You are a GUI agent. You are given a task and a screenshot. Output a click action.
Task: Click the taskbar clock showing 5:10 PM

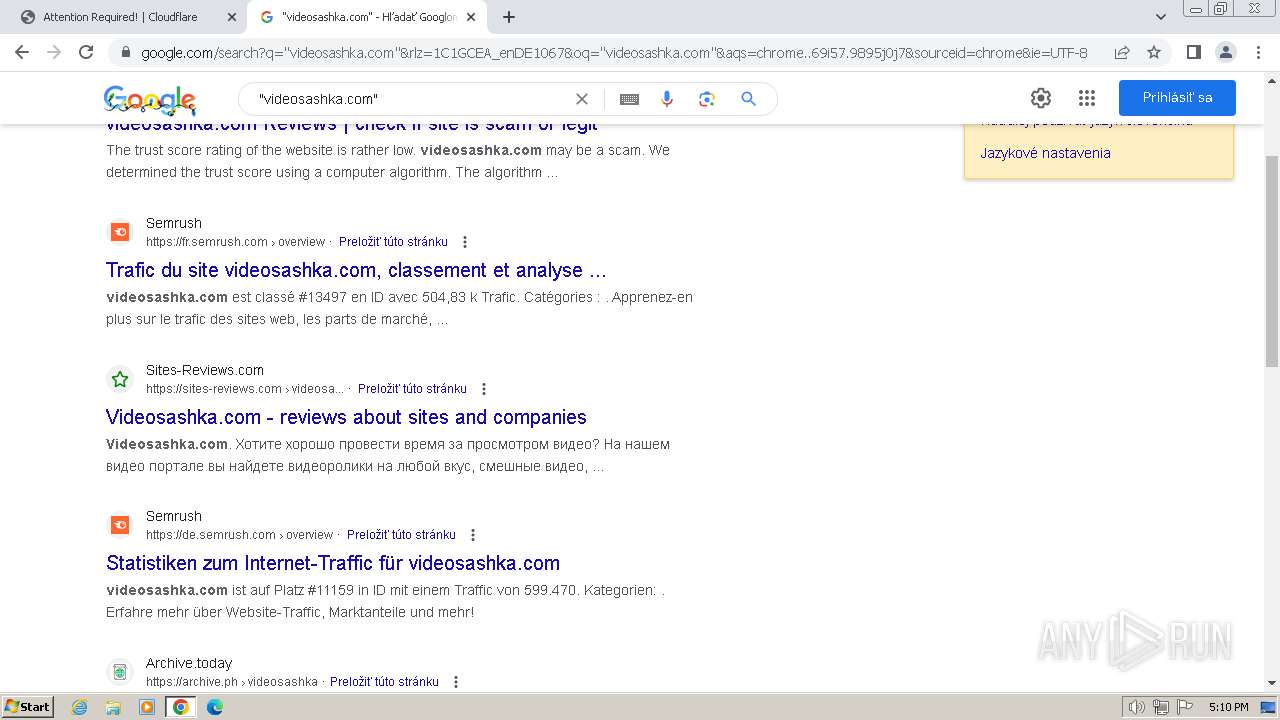click(1228, 707)
